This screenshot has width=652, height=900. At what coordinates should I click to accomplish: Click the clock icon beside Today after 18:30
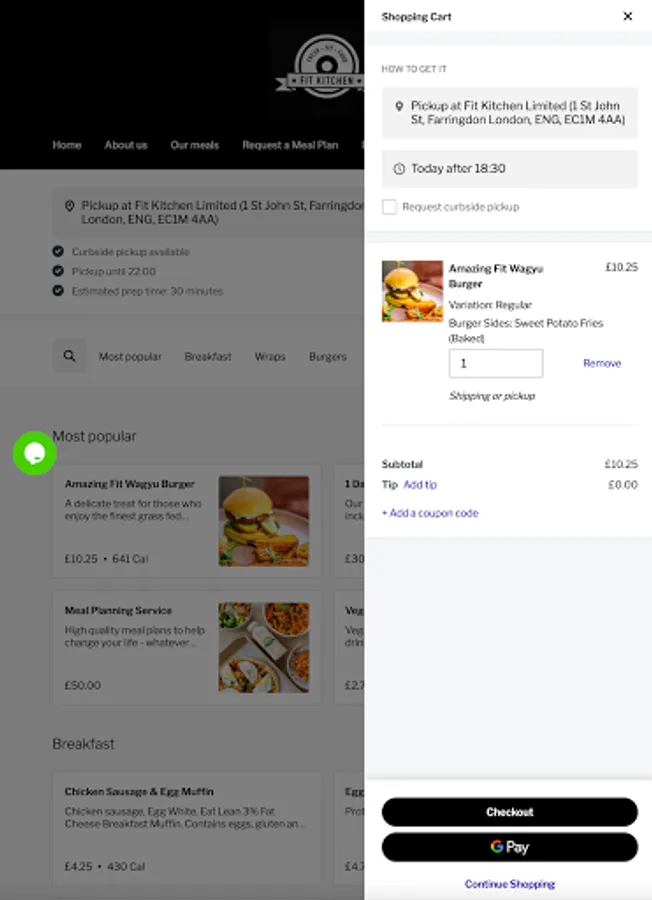pos(399,169)
